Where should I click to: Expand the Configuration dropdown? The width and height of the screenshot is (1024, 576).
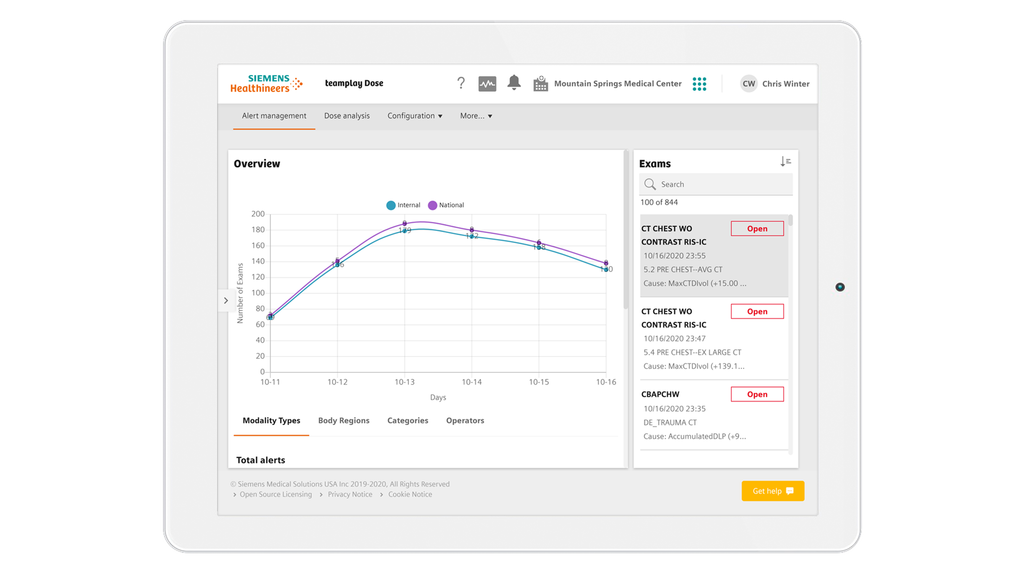tap(414, 116)
